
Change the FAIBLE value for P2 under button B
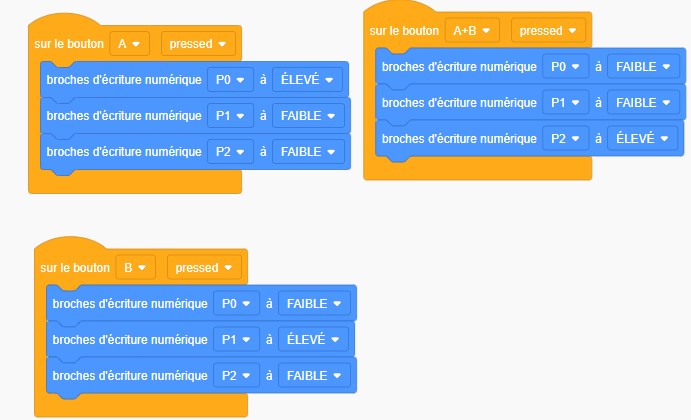tap(314, 376)
